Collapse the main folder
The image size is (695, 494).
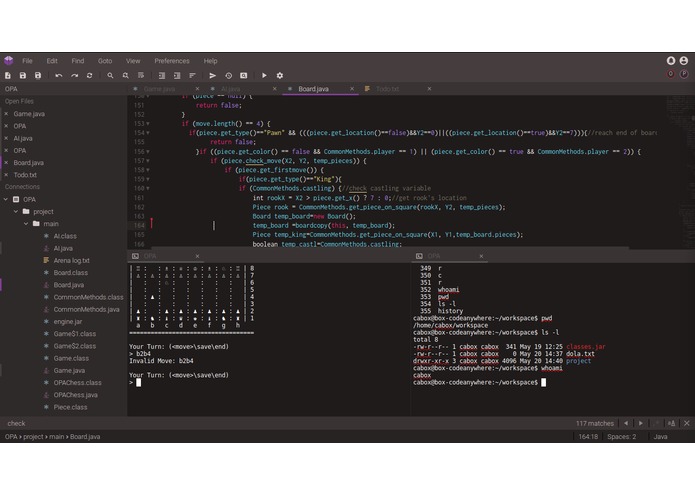(x=26, y=224)
